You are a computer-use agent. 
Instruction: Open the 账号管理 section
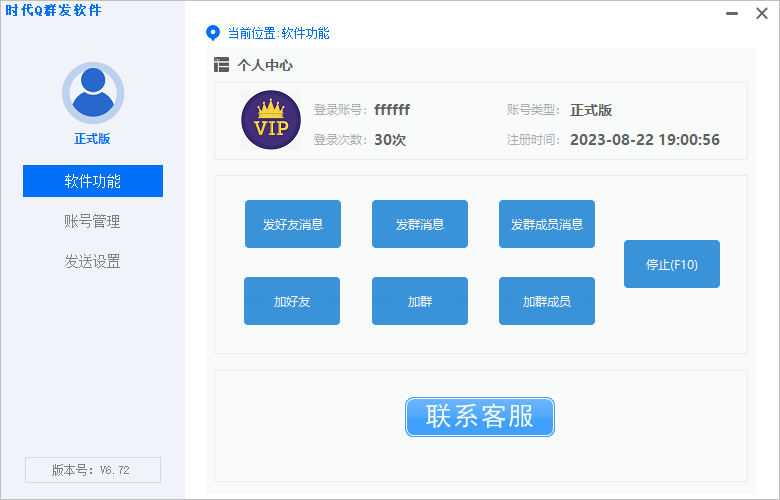click(x=93, y=221)
